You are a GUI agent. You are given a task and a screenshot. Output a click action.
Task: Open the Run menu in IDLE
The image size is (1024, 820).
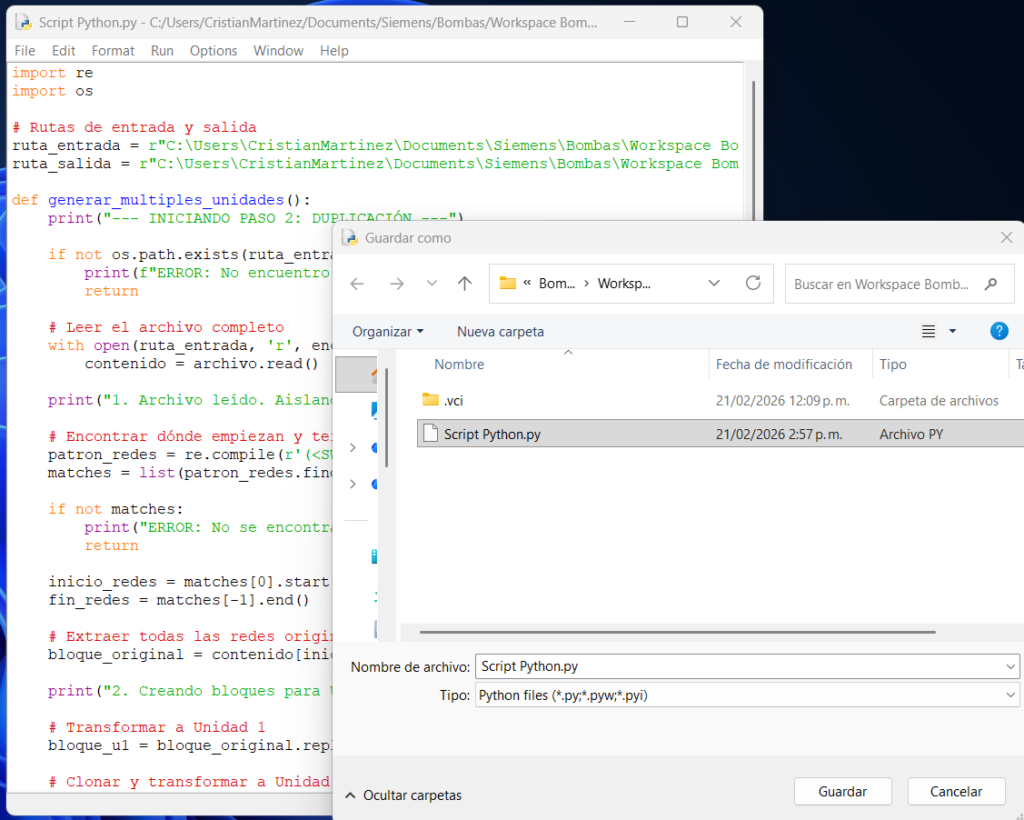pyautogui.click(x=162, y=50)
